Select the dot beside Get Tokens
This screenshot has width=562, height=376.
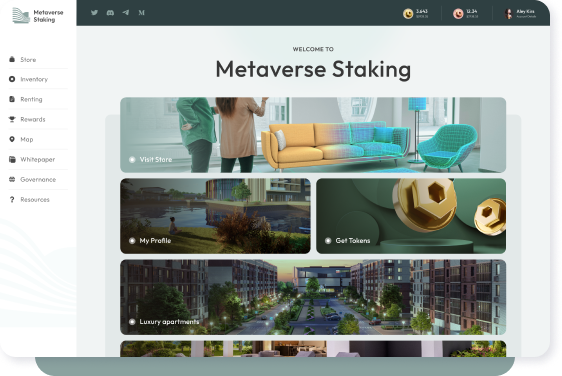328,241
